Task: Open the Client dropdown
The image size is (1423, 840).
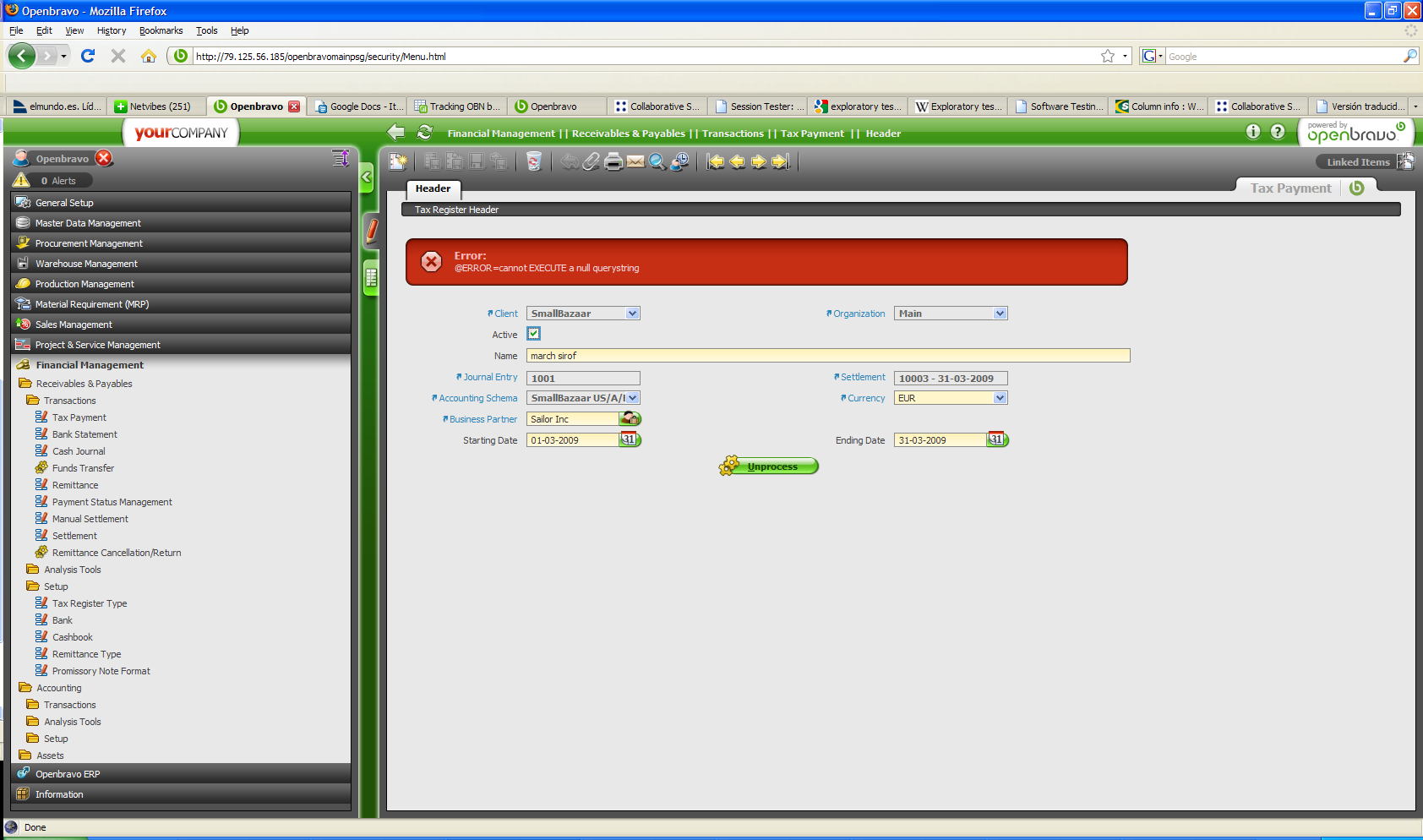Action: click(632, 314)
